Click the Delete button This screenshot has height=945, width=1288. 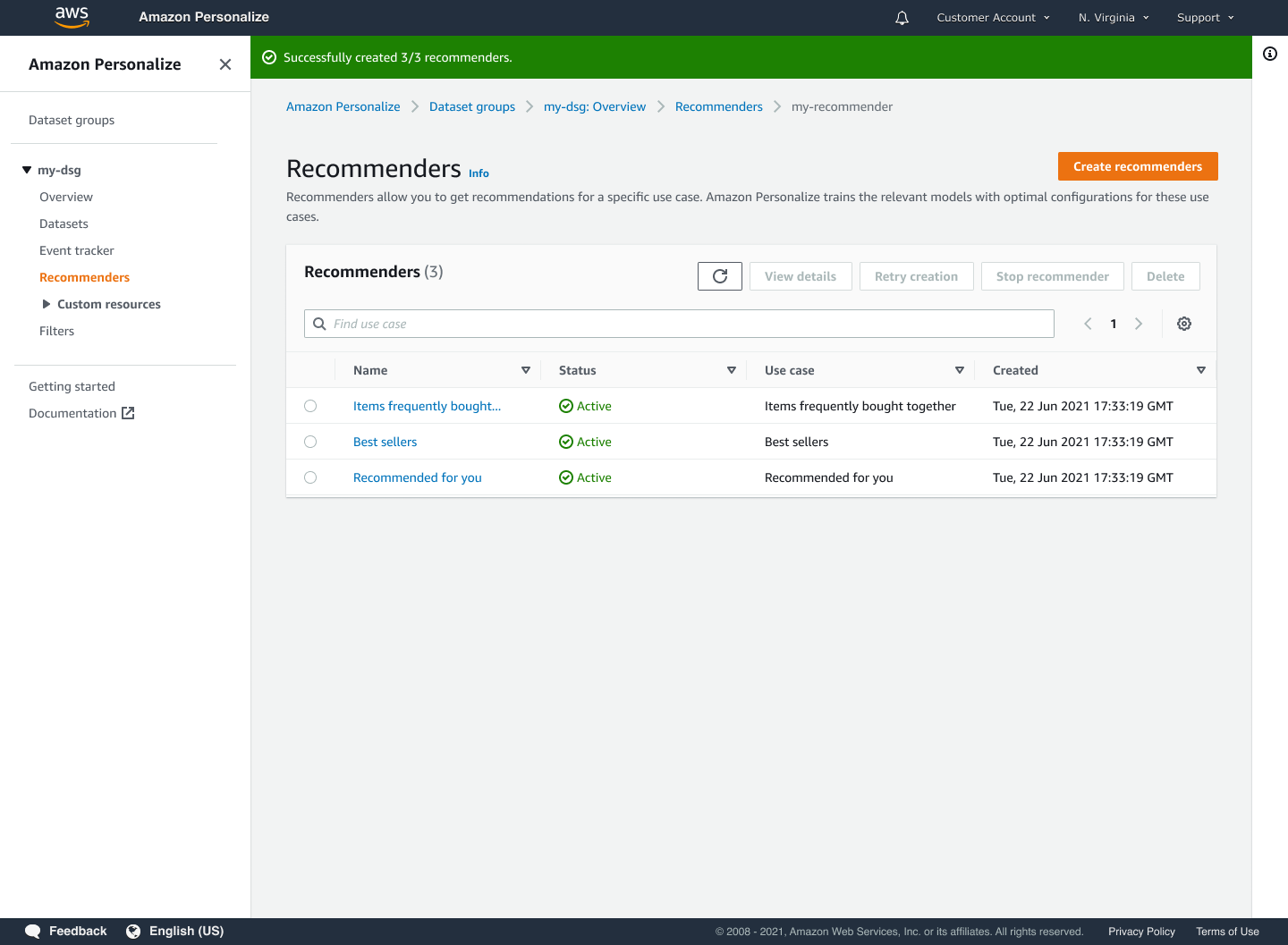1165,276
